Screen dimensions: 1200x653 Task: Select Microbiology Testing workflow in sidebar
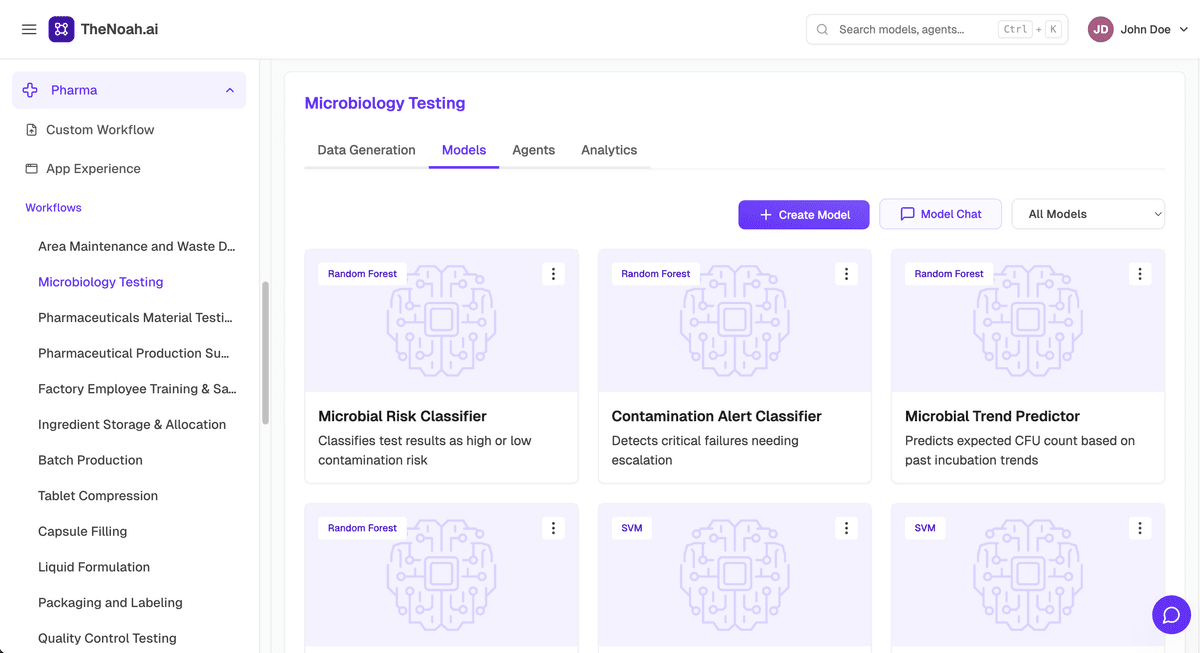(100, 282)
